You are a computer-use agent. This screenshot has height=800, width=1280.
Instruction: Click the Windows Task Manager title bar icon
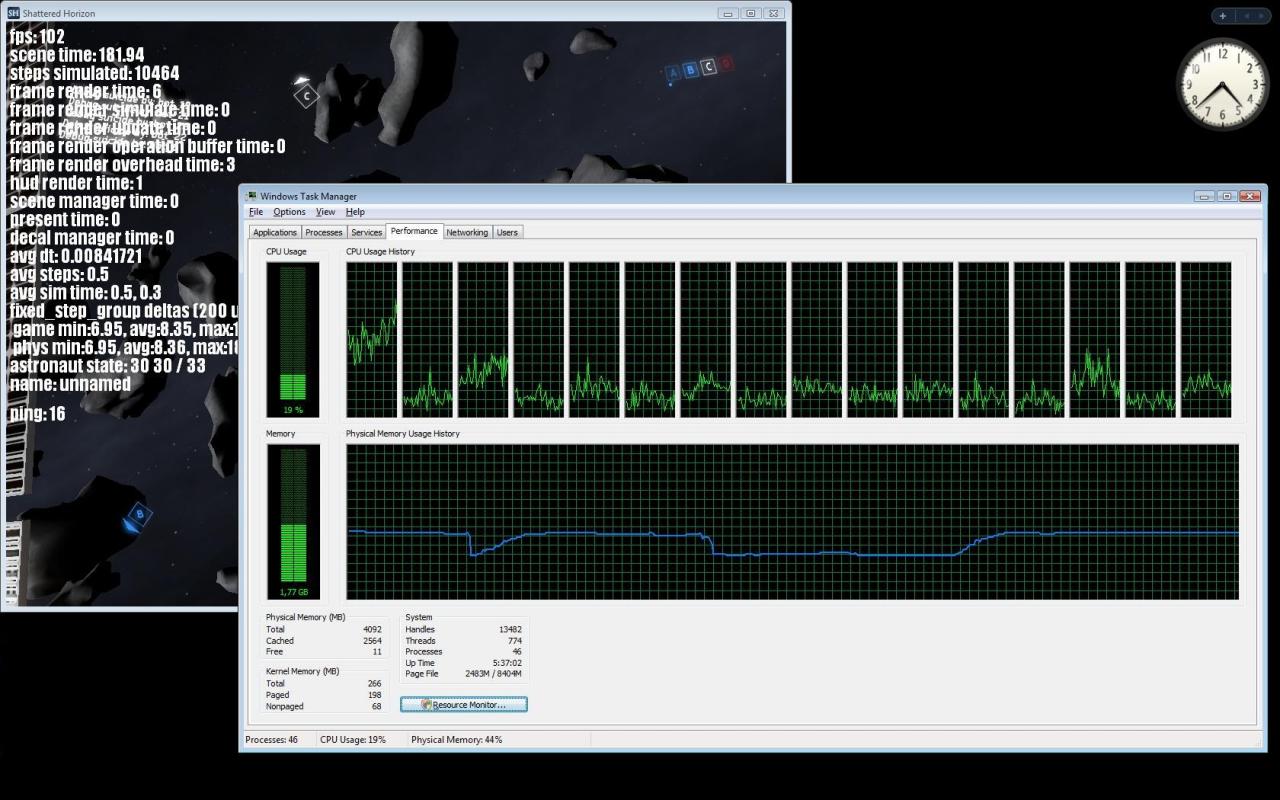pos(251,196)
